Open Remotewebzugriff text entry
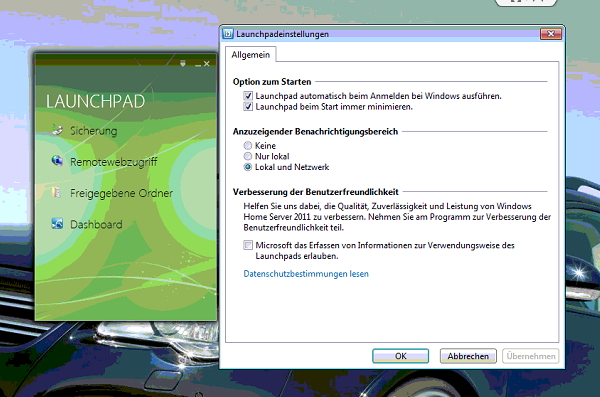This screenshot has height=397, width=600. click(x=114, y=162)
